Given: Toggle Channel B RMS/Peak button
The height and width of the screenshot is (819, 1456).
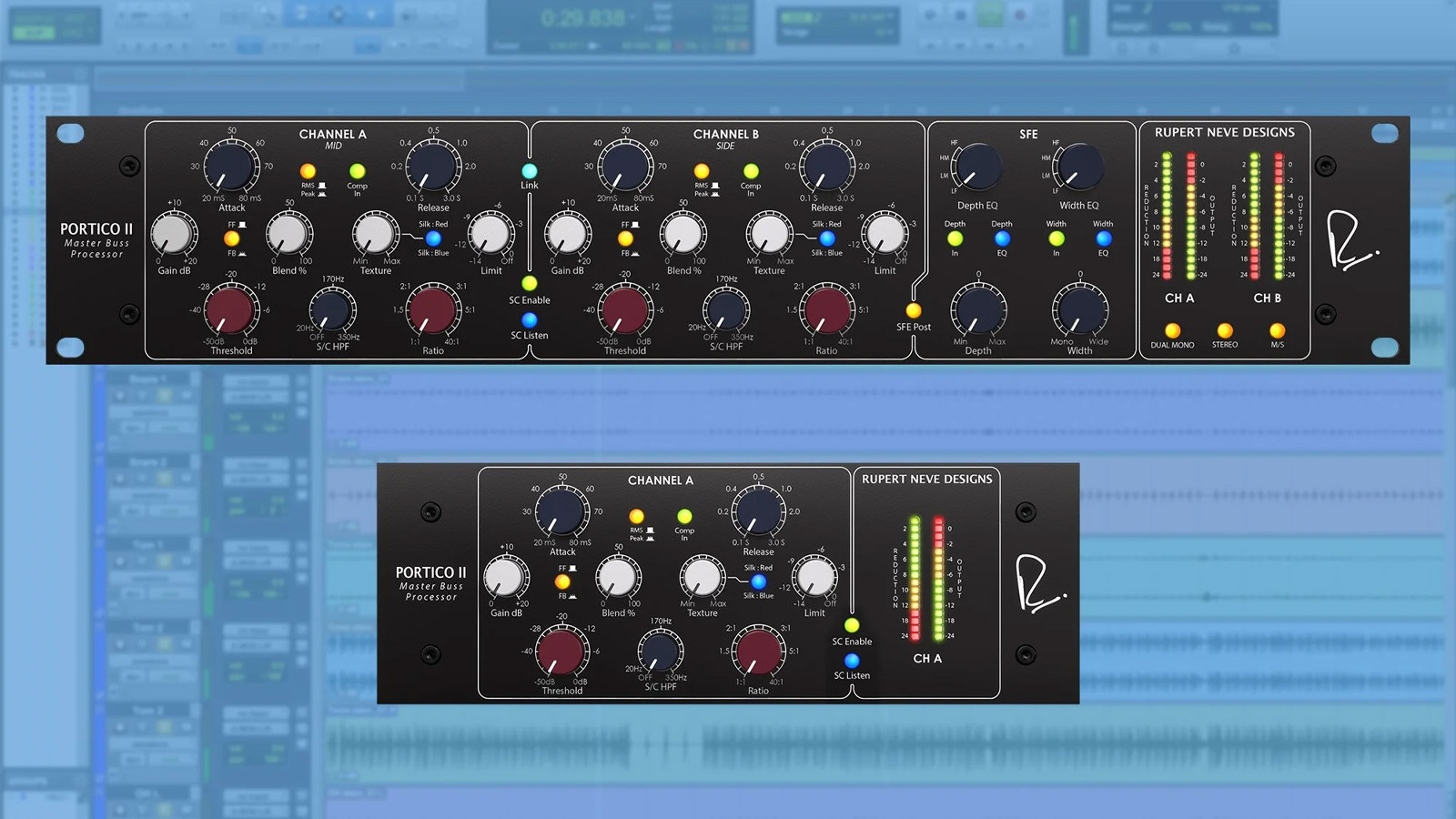Looking at the screenshot, I should tap(702, 171).
